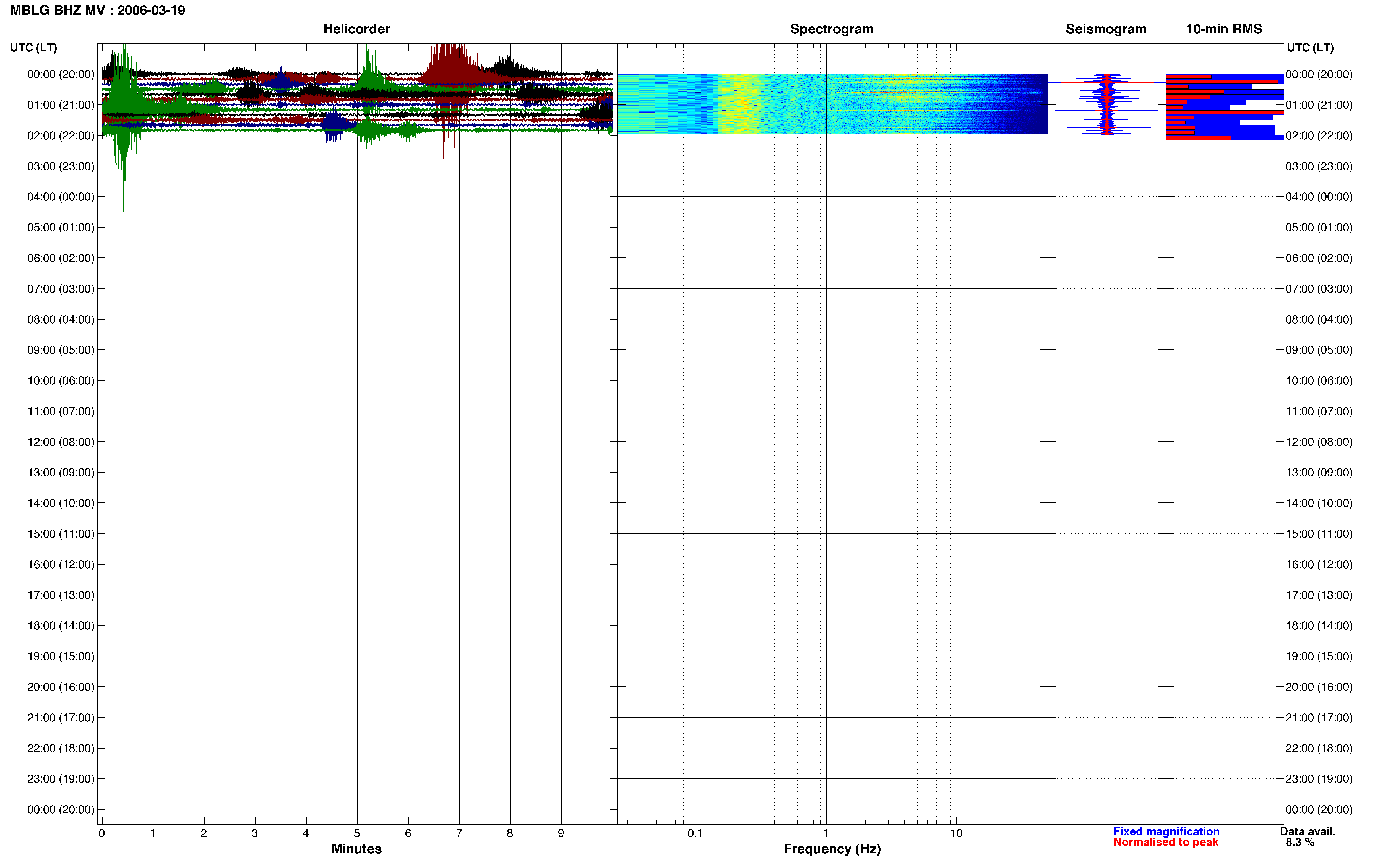The image size is (1388, 868).
Task: Click left axis label '02:00 (22:00)'
Action: 61,135
